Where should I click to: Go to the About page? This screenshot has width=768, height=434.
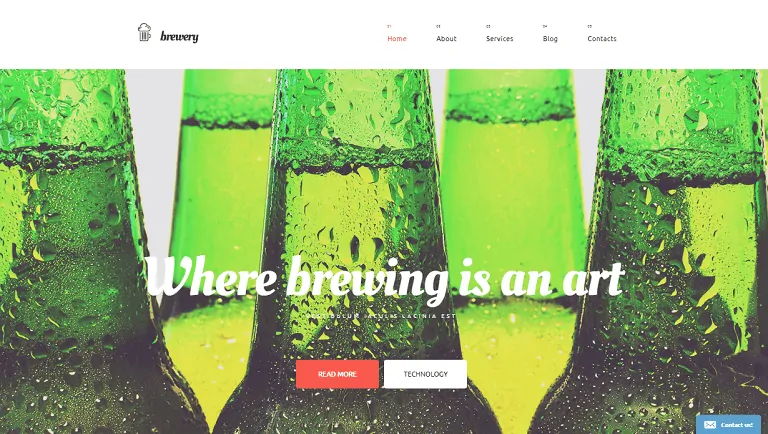pos(446,39)
